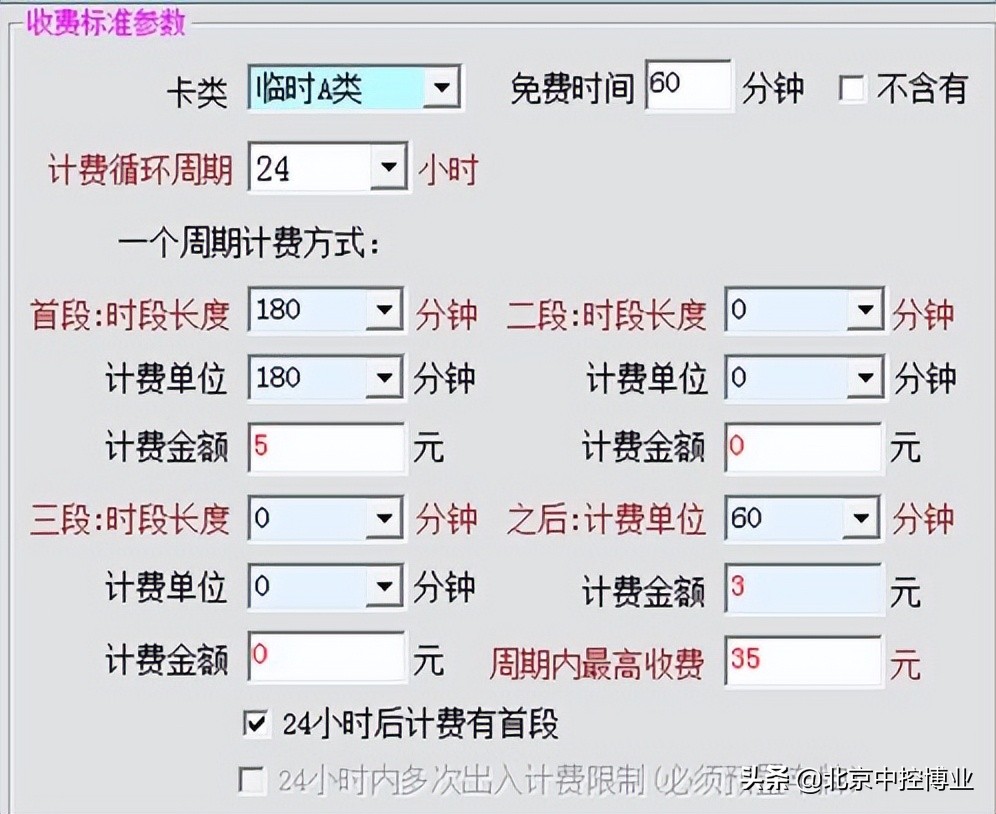Click the 三段 计费金额 field showing 0
Screen dimensions: 996x814
[325, 656]
